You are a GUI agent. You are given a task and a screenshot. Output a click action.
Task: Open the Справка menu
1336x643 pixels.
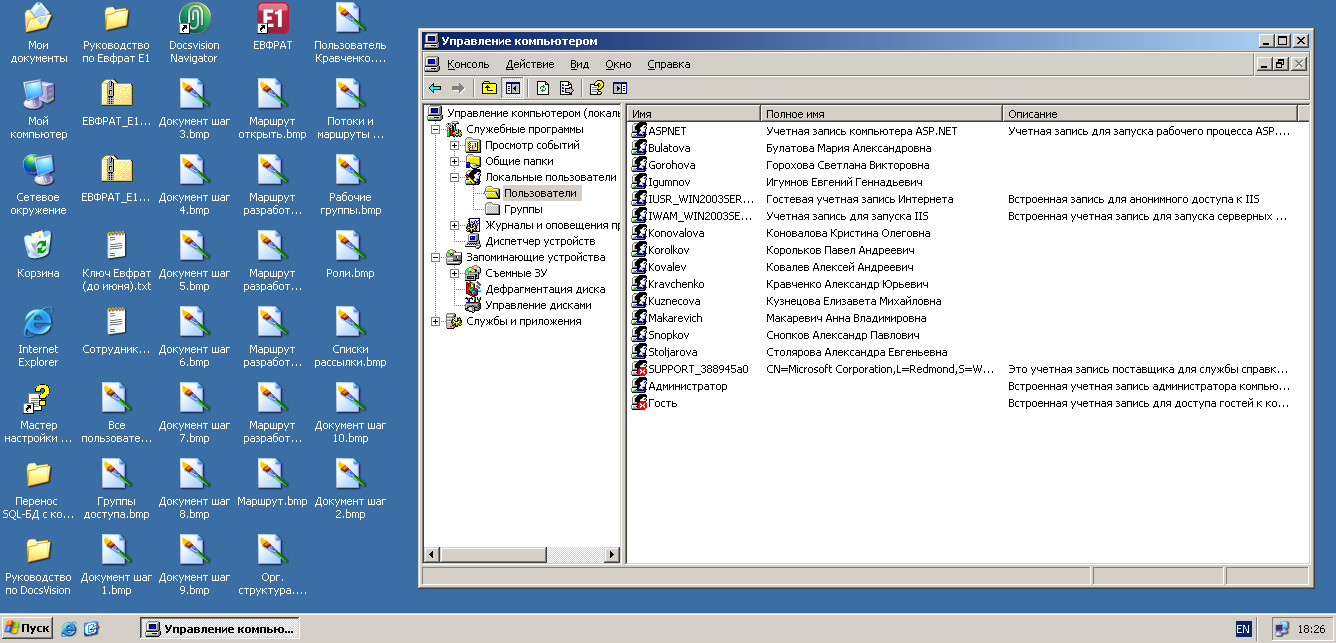(669, 64)
